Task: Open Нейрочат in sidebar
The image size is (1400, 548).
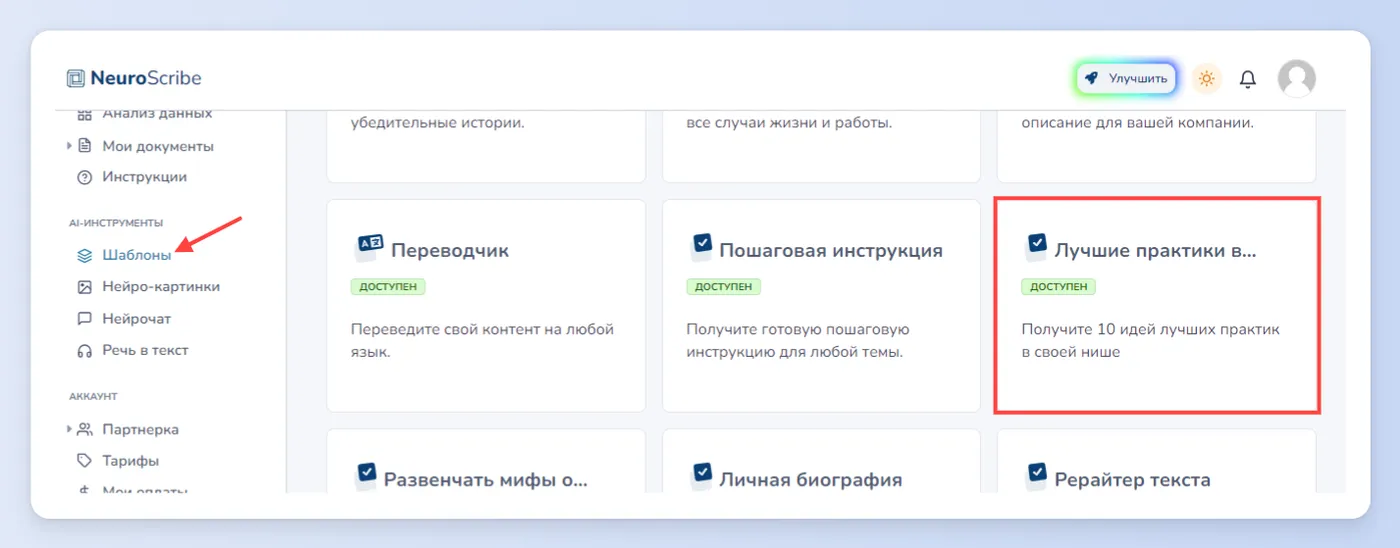Action: pyautogui.click(x=136, y=319)
